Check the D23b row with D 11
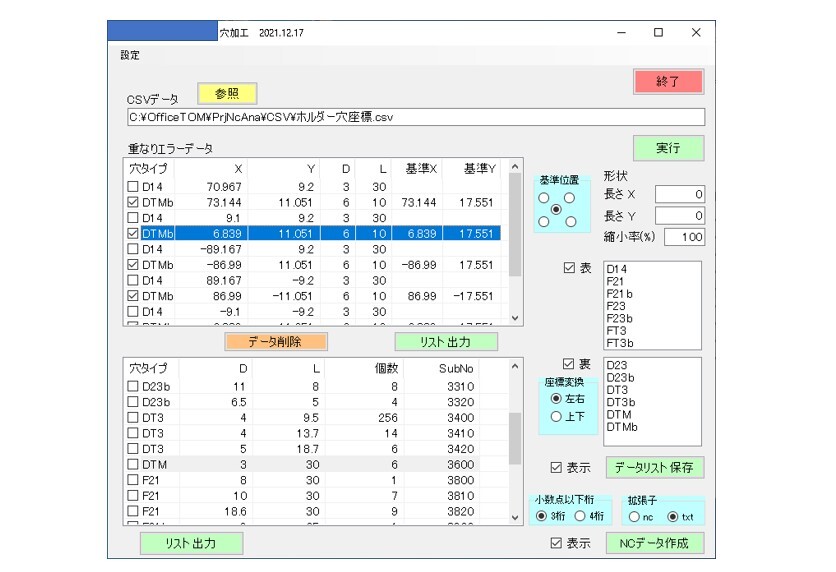This screenshot has height=572, width=836. pos(133,386)
